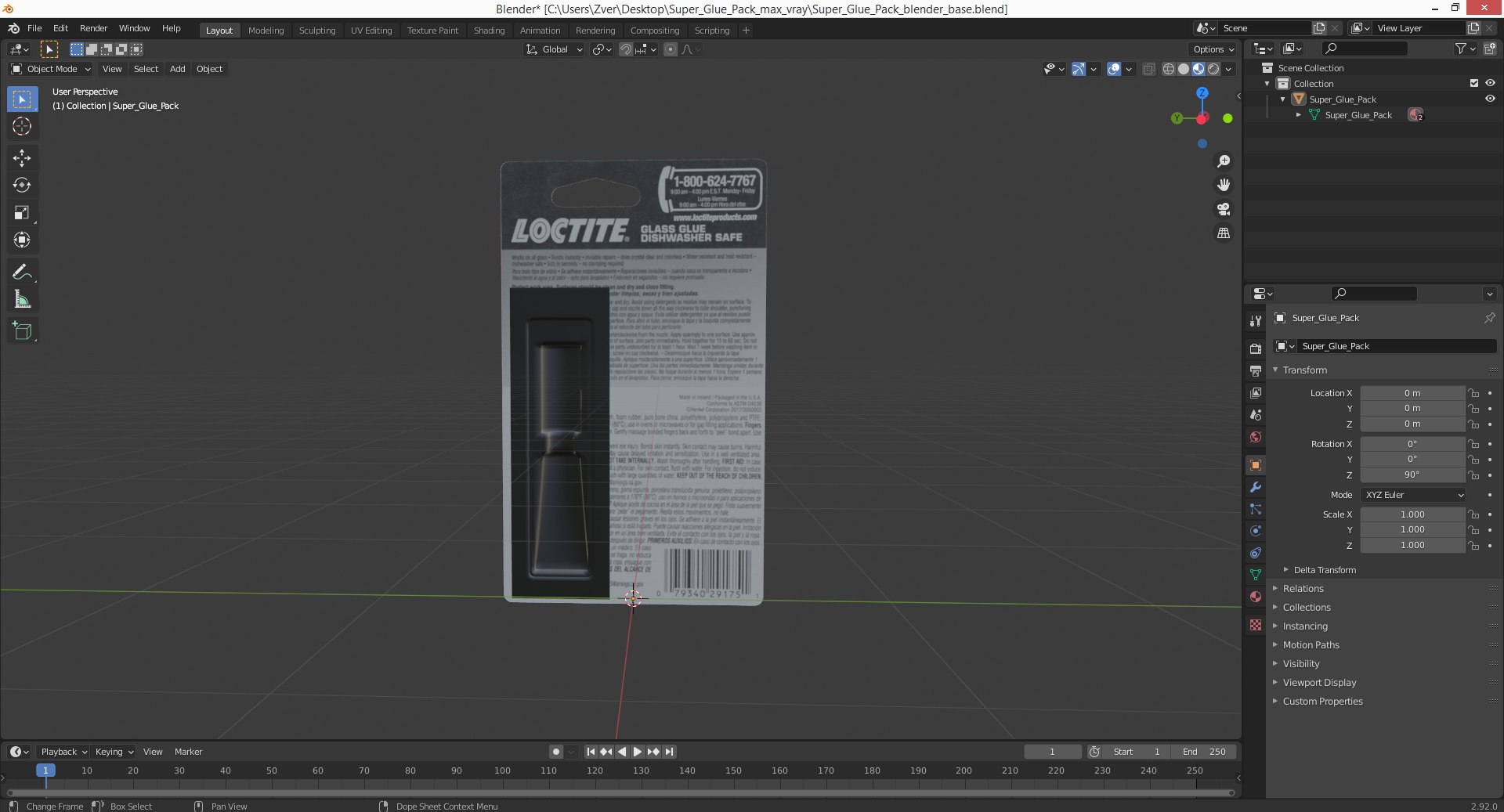This screenshot has height=812, width=1504.
Task: Open the Options dropdown in header
Action: [1213, 49]
